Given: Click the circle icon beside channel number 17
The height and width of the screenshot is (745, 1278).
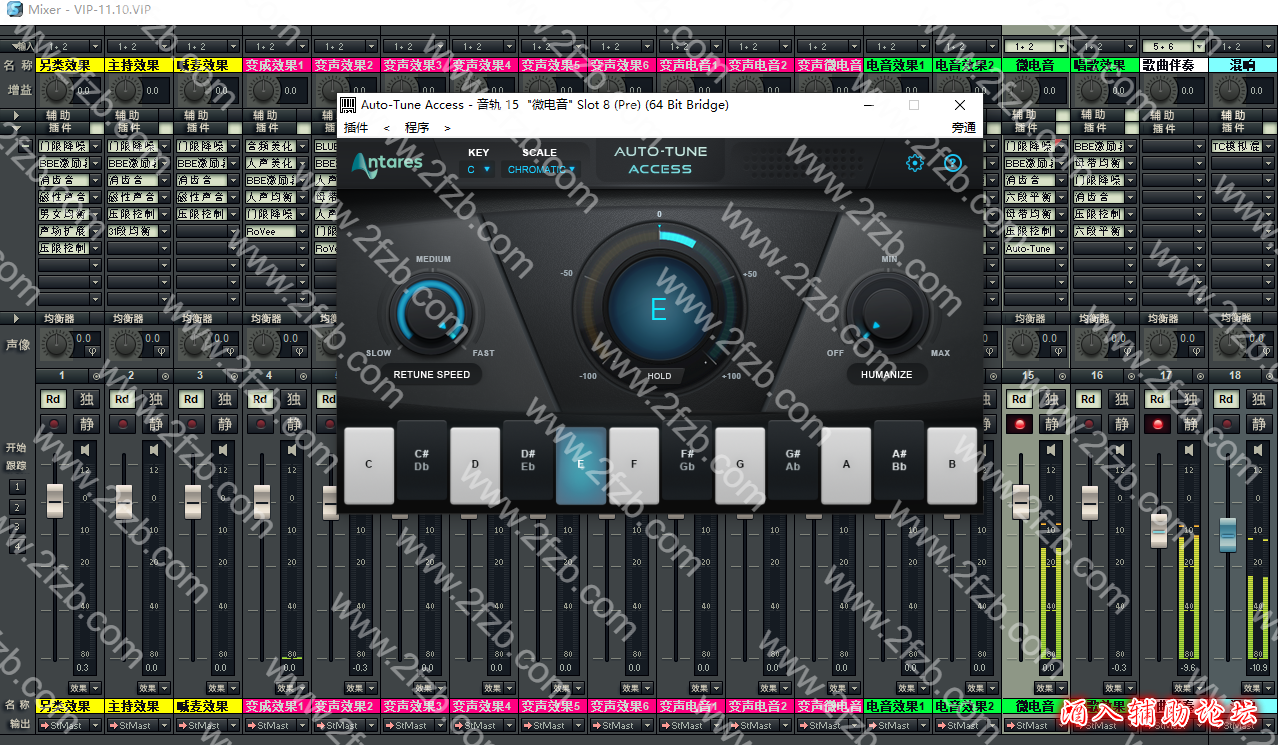Looking at the screenshot, I should [1200, 376].
